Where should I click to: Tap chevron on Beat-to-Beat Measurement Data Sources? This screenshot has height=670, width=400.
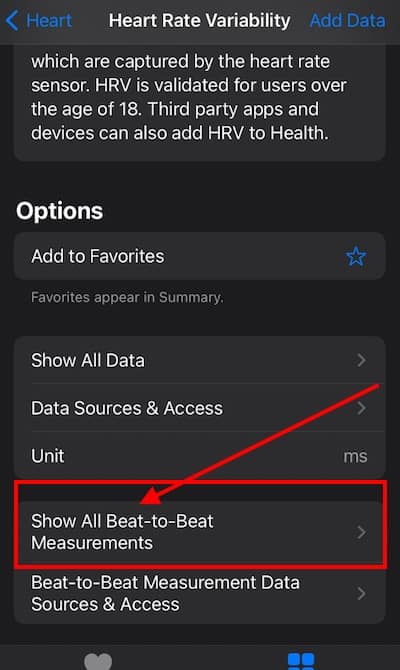coord(361,594)
